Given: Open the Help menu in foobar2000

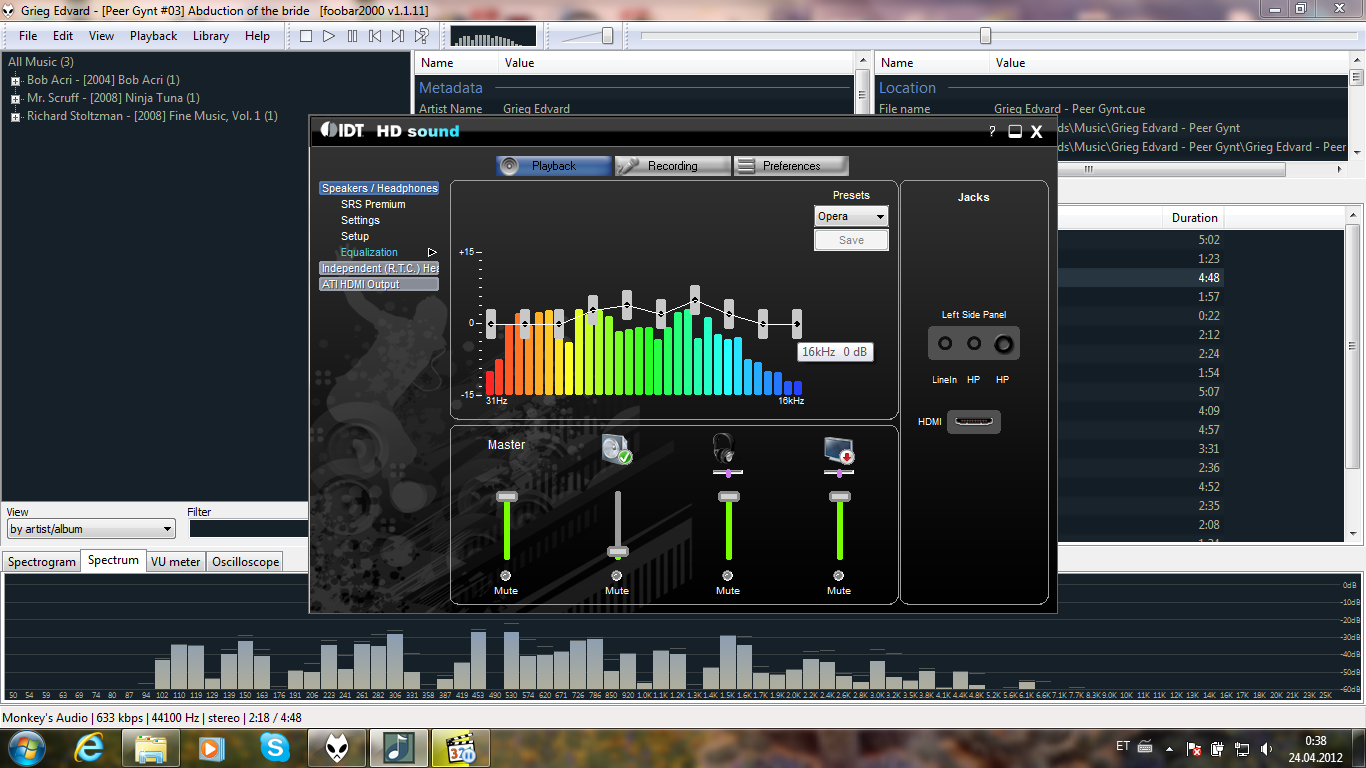Looking at the screenshot, I should pyautogui.click(x=257, y=36).
